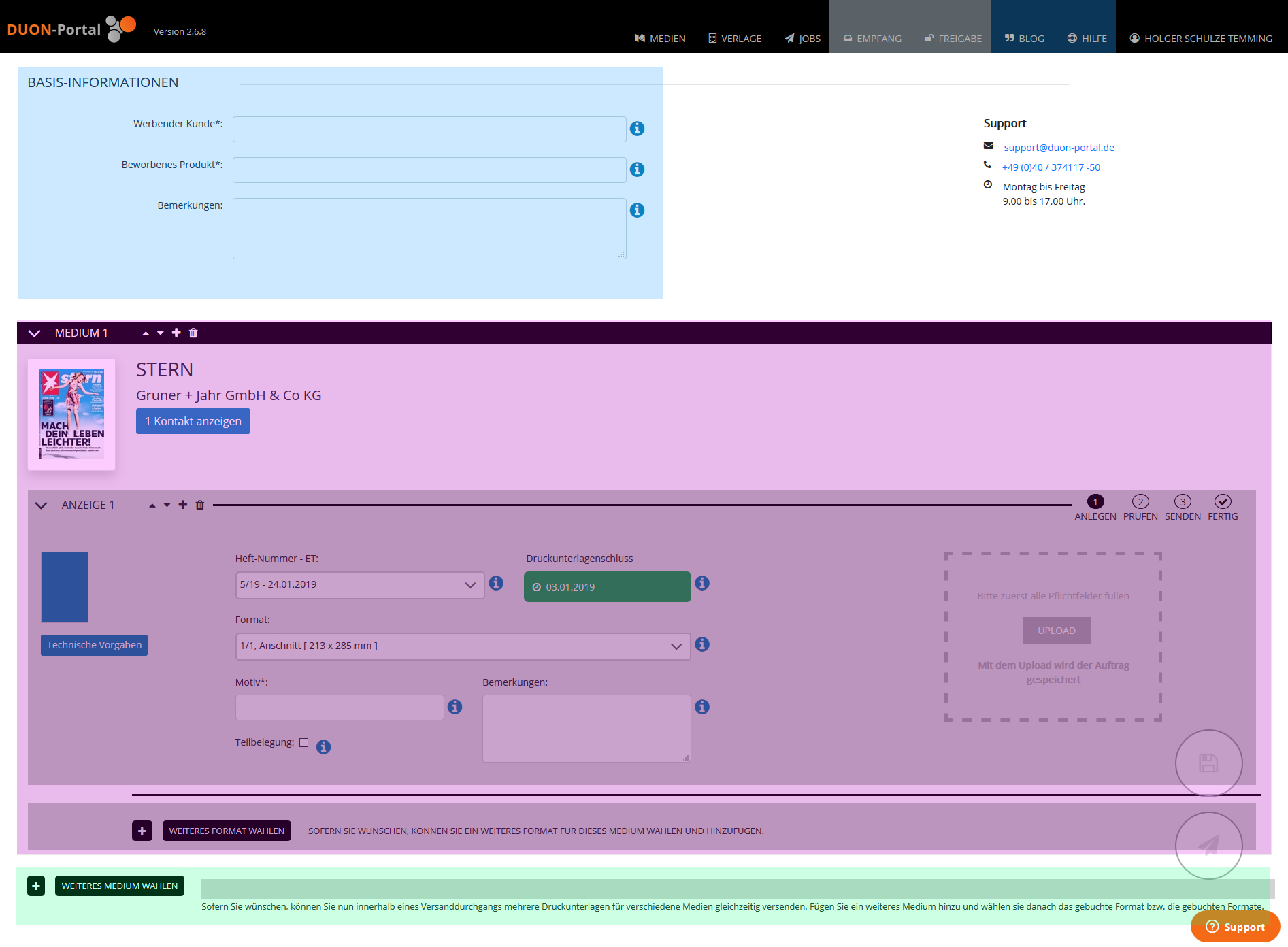Open the Blog menu
The height and width of the screenshot is (947, 1288).
[x=1024, y=38]
